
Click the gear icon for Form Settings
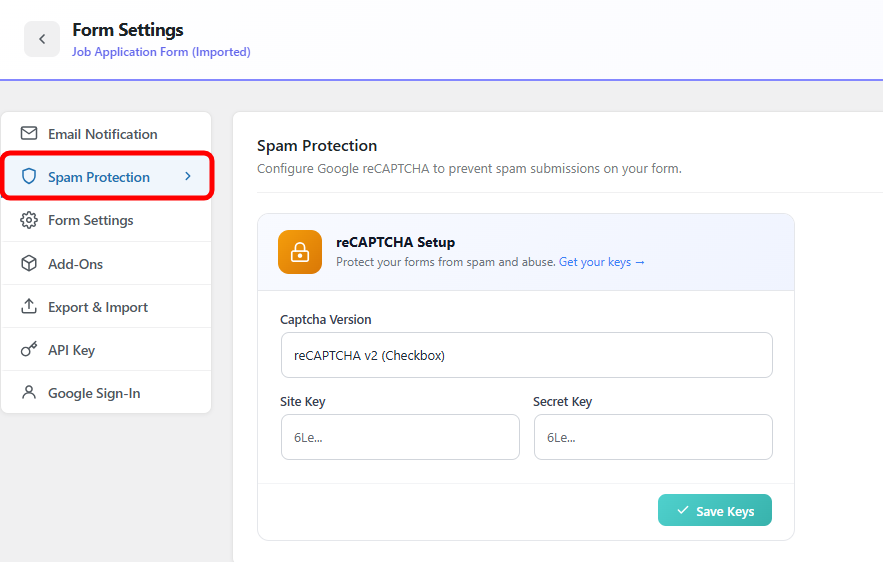tap(29, 220)
